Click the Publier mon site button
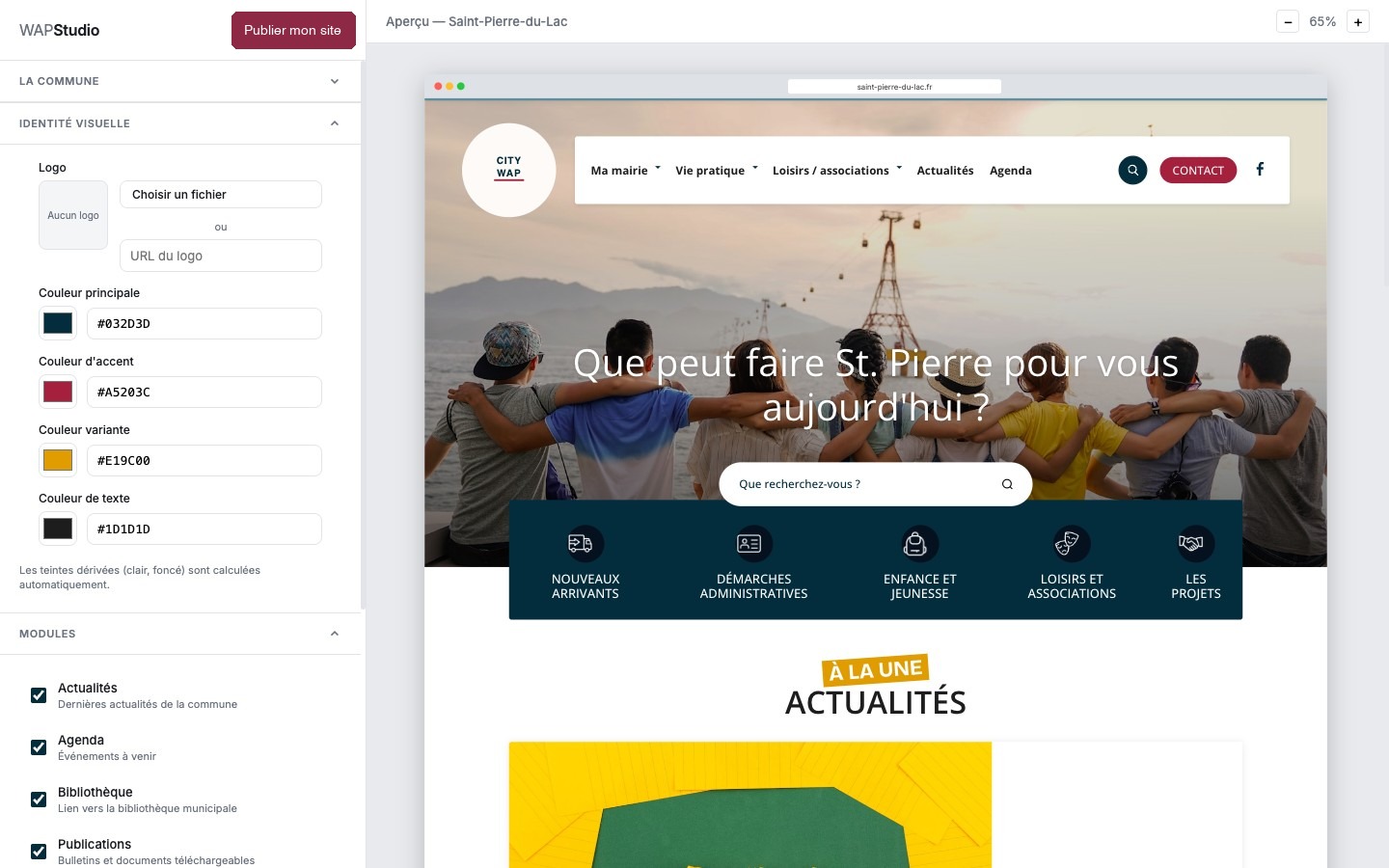 293,30
